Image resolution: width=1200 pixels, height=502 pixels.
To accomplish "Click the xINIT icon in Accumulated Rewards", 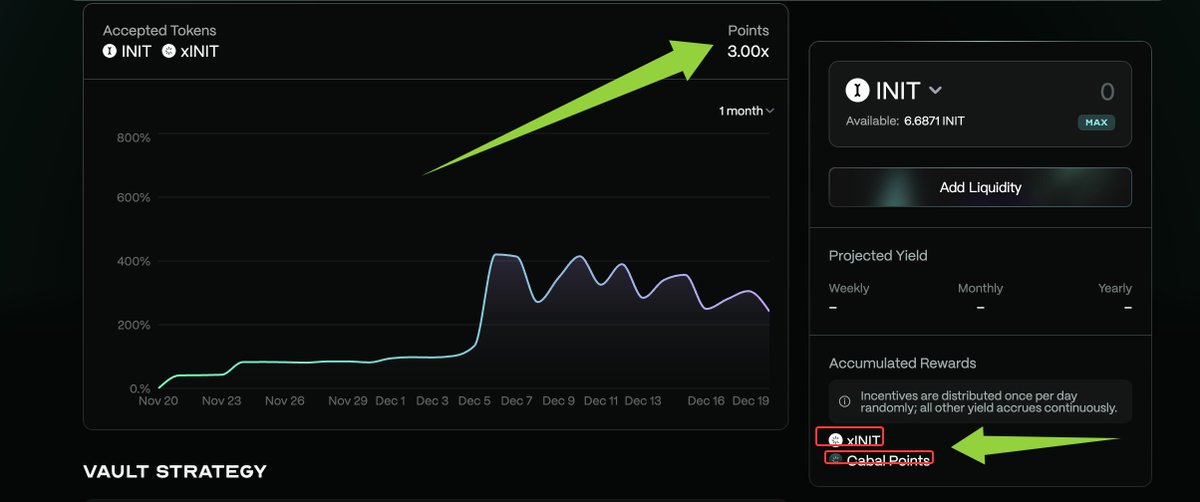I will point(835,439).
